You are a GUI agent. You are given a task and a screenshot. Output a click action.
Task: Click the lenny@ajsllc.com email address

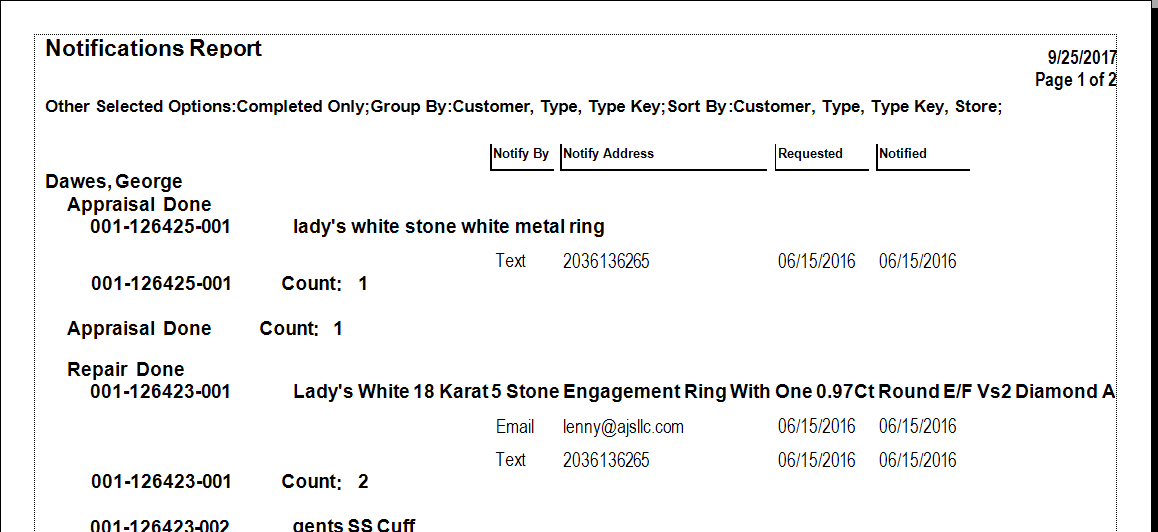[x=623, y=427]
